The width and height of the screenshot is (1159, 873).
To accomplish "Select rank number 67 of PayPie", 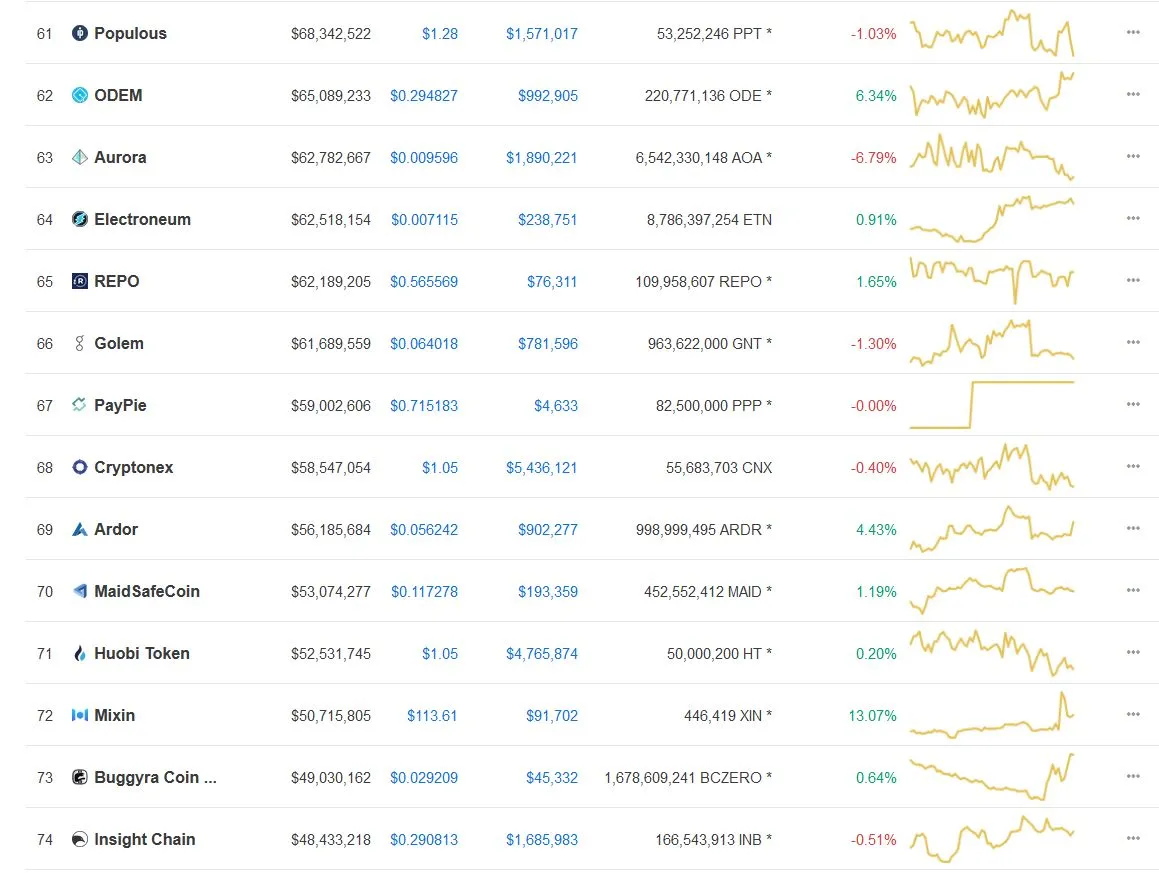I will coord(45,406).
